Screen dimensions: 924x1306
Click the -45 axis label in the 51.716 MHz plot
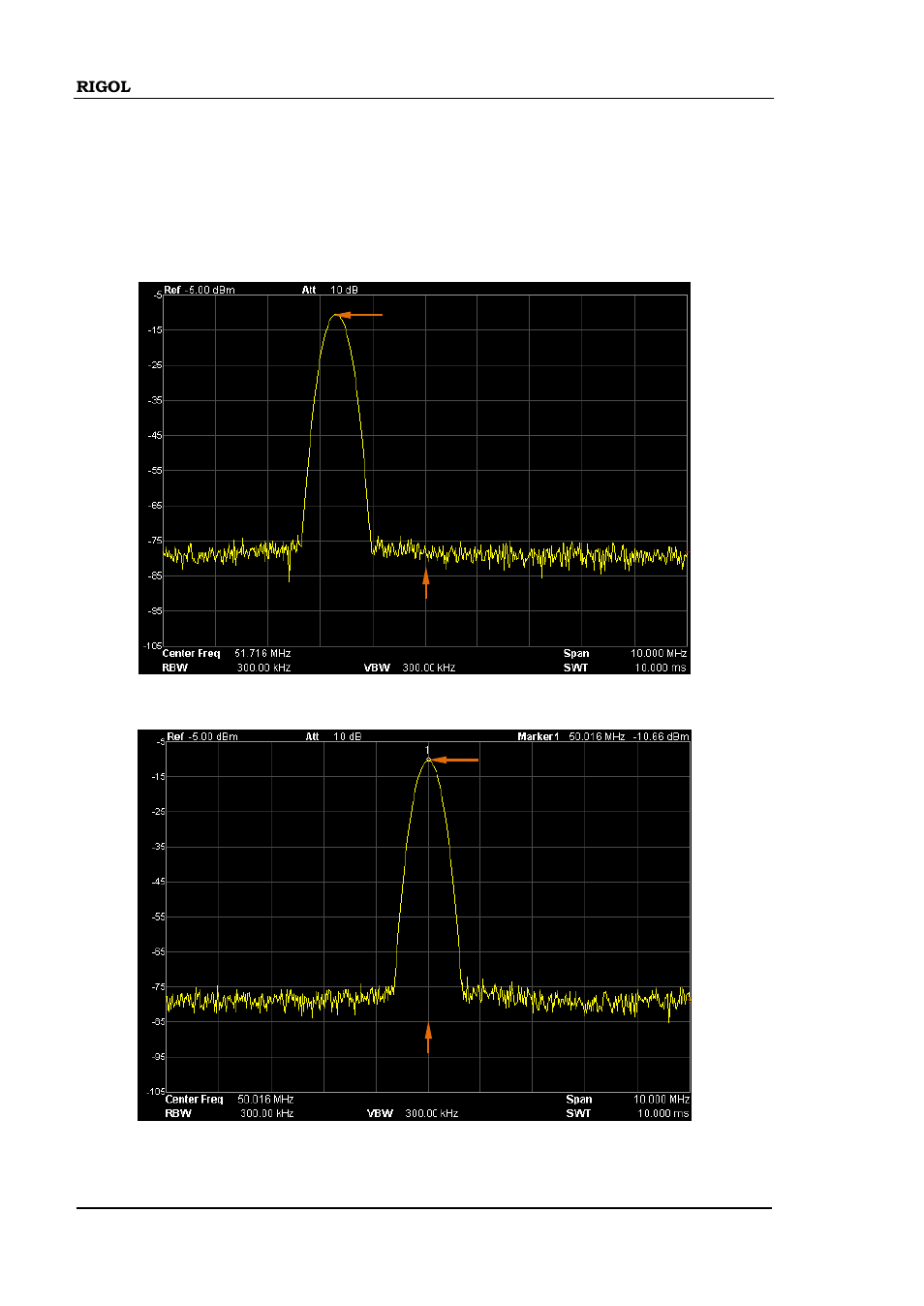click(155, 436)
